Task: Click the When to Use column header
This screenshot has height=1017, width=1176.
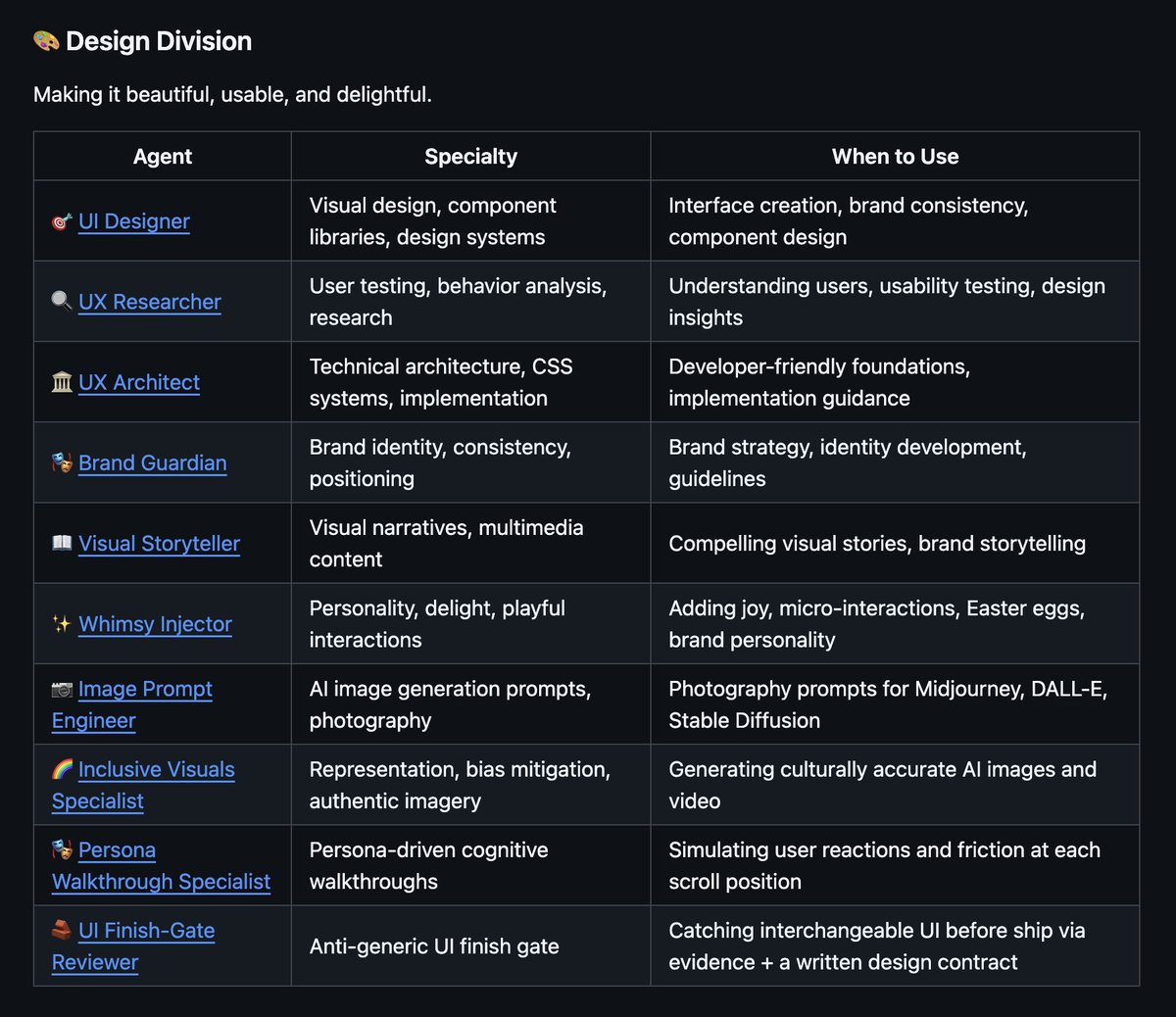Action: tap(895, 157)
